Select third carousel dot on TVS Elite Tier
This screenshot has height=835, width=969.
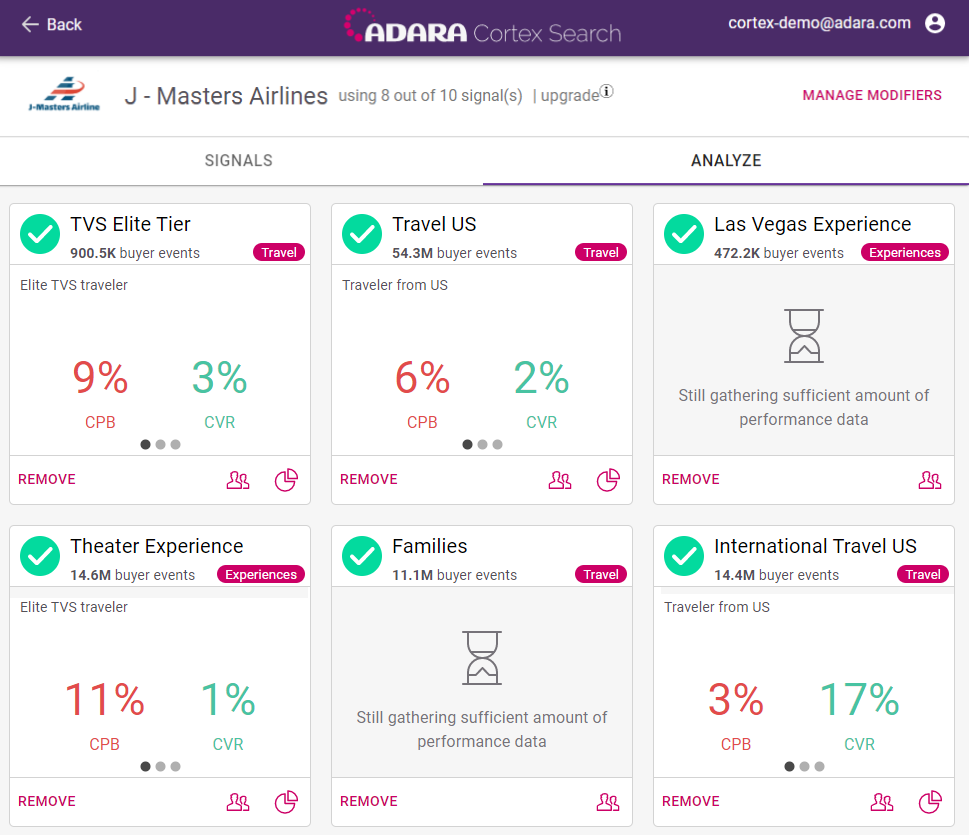[176, 444]
